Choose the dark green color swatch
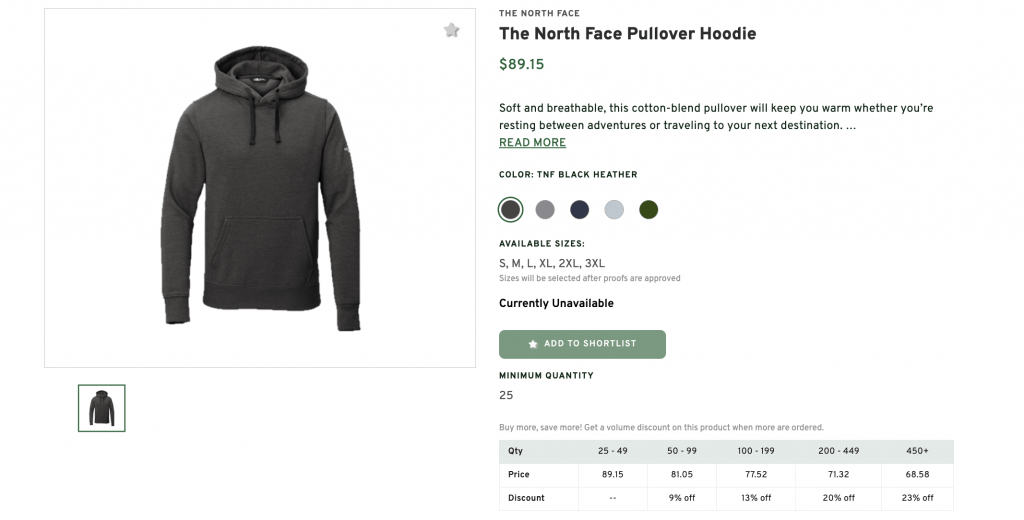This screenshot has height=520, width=1024. [x=649, y=209]
